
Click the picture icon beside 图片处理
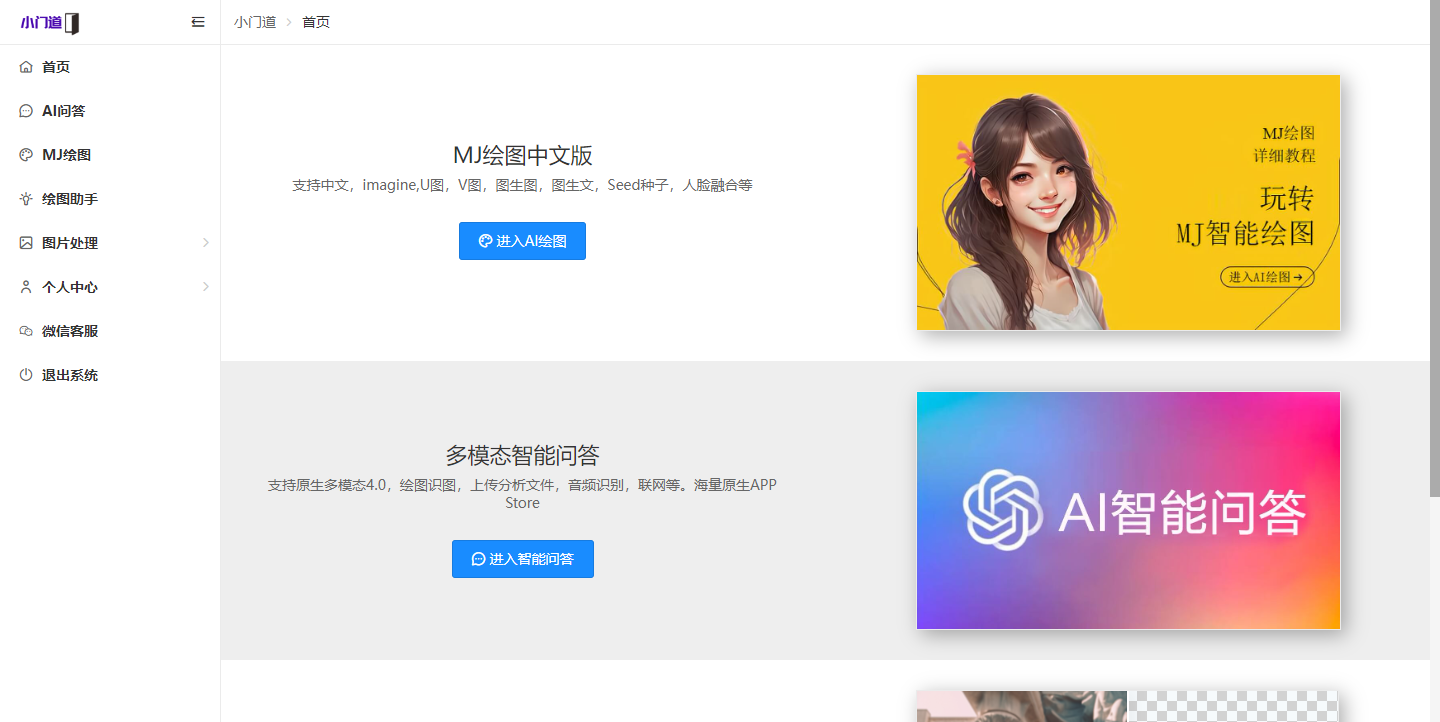pos(26,243)
